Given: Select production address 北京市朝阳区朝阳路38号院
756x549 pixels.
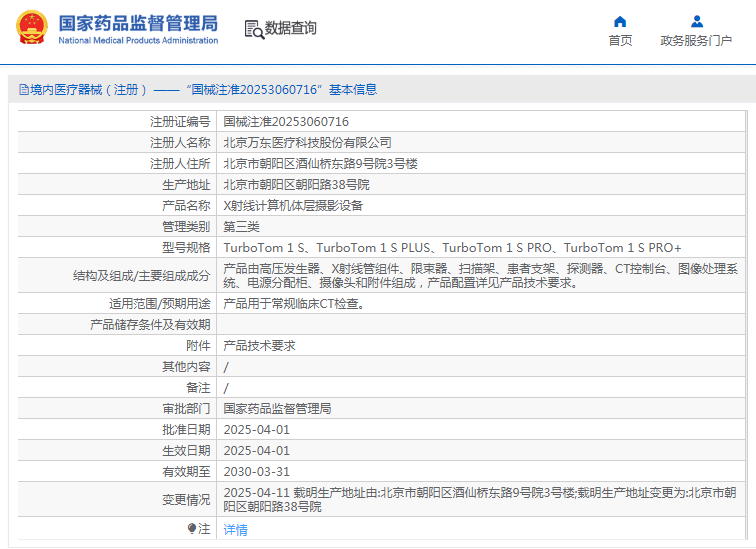Looking at the screenshot, I should [297, 185].
